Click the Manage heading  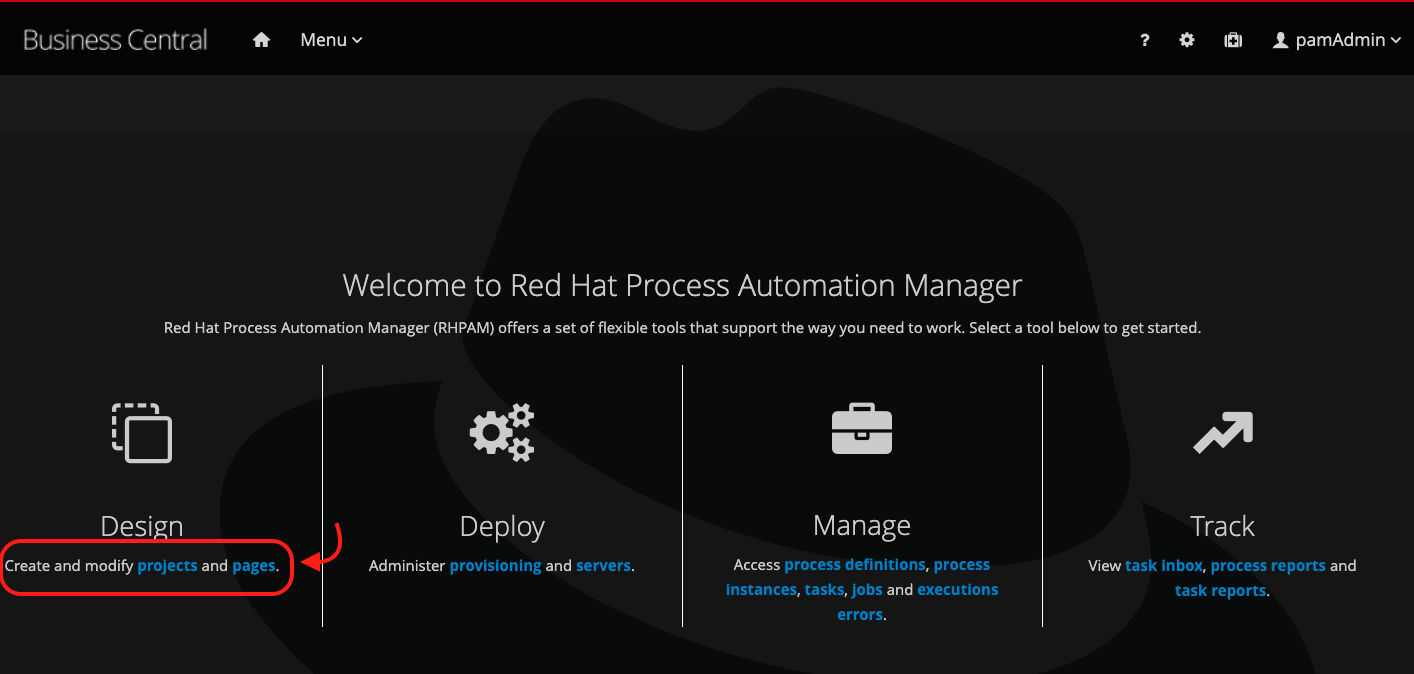[x=862, y=526]
